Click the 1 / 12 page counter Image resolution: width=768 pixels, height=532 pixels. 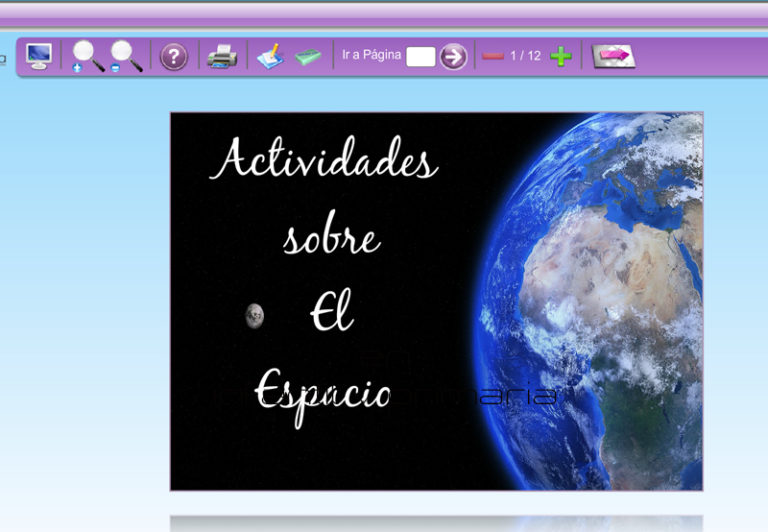pyautogui.click(x=525, y=56)
